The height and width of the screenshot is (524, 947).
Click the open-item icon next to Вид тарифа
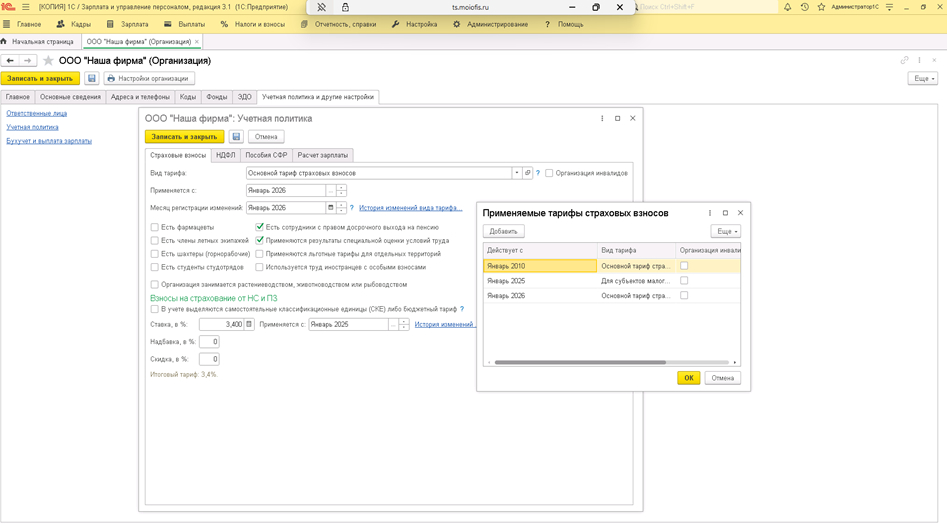[527, 173]
